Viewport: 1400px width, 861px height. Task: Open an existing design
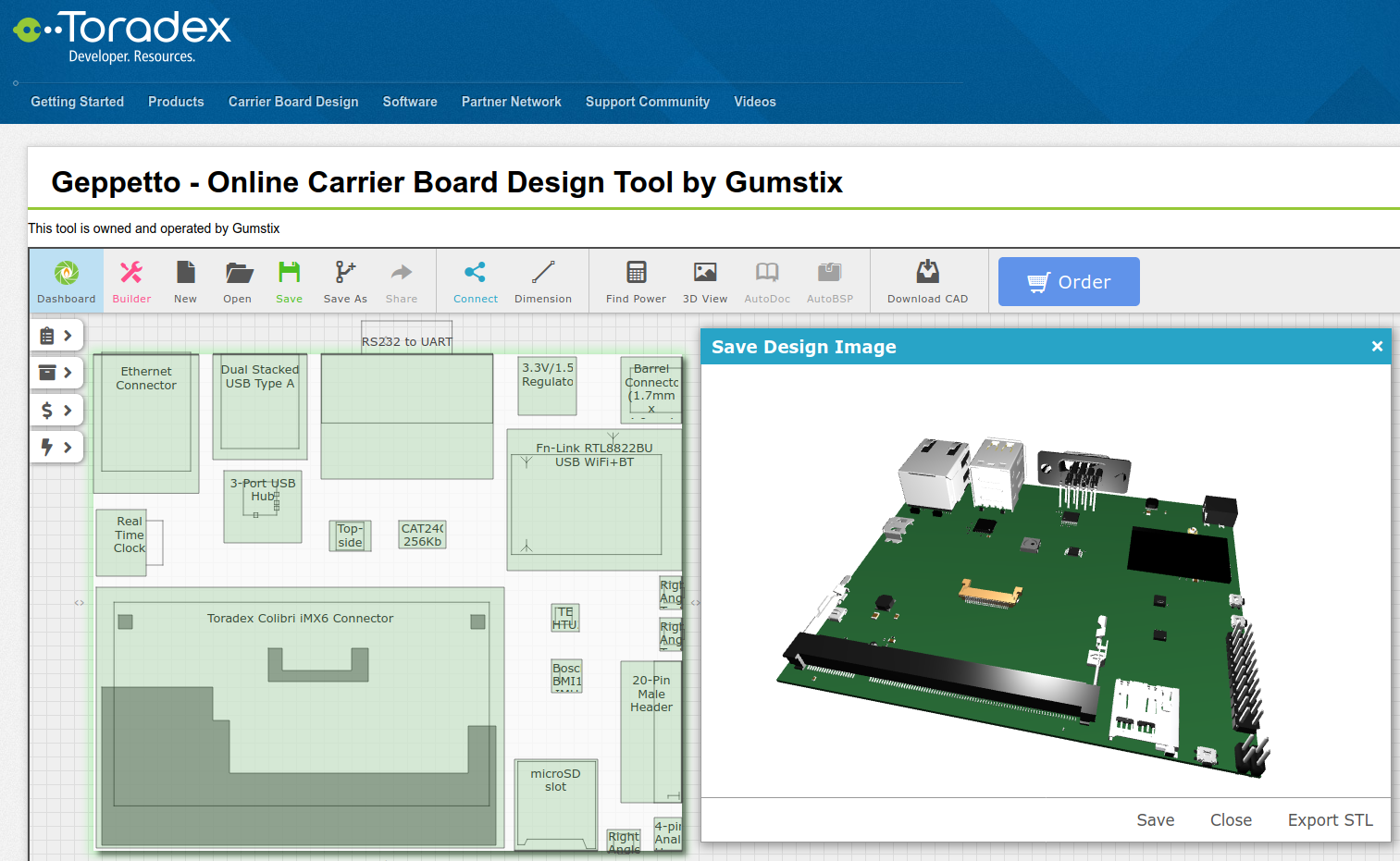click(x=237, y=280)
